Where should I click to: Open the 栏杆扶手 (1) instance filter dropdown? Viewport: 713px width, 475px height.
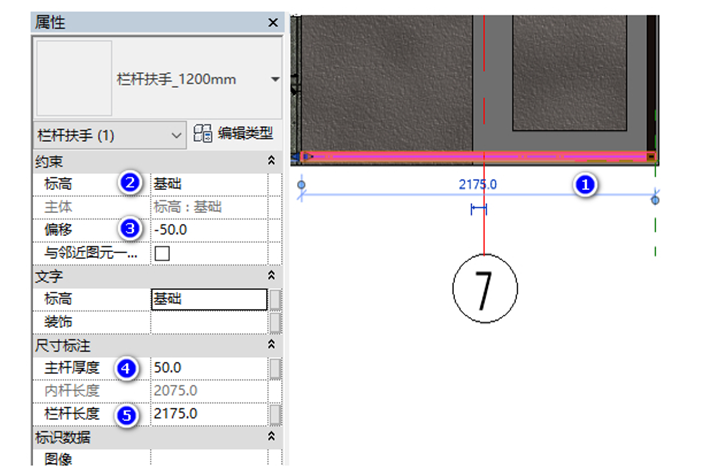(x=177, y=134)
